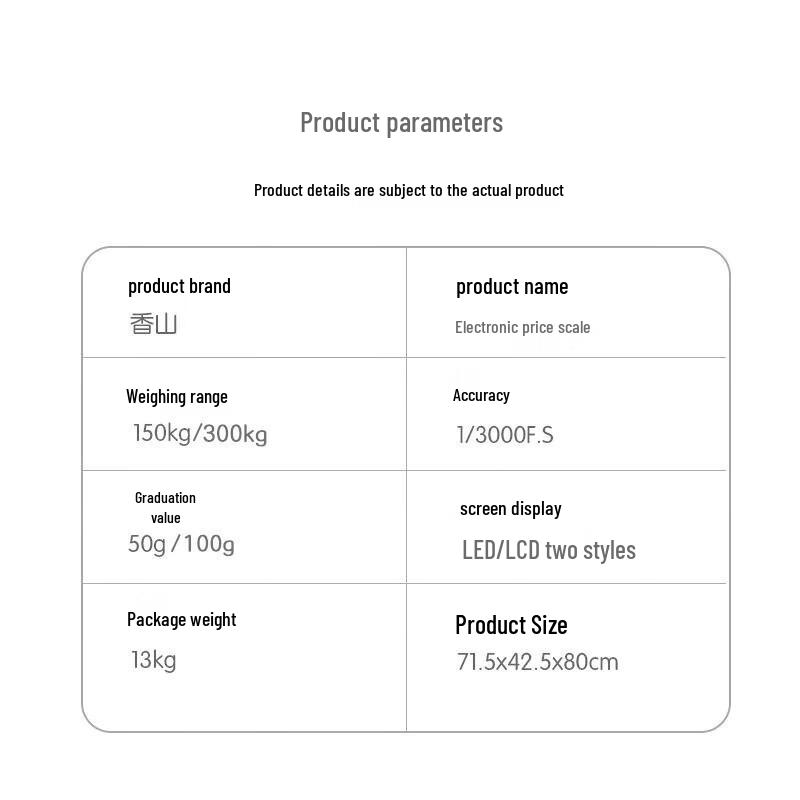Image resolution: width=800 pixels, height=800 pixels.
Task: Select the 50g graduation value
Action: click(x=147, y=544)
